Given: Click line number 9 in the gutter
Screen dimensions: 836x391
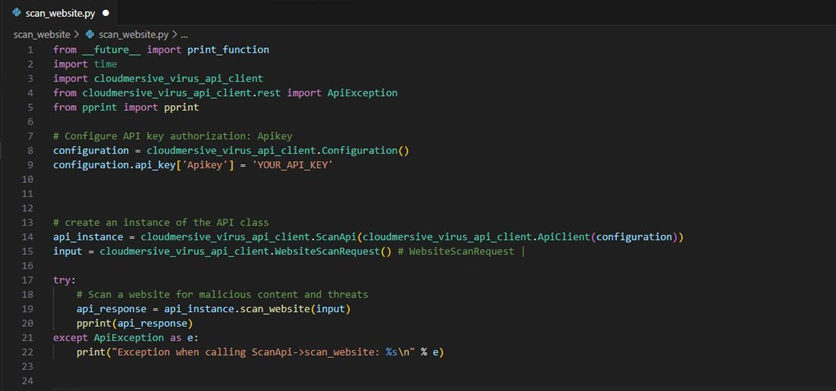Looking at the screenshot, I should (x=30, y=165).
